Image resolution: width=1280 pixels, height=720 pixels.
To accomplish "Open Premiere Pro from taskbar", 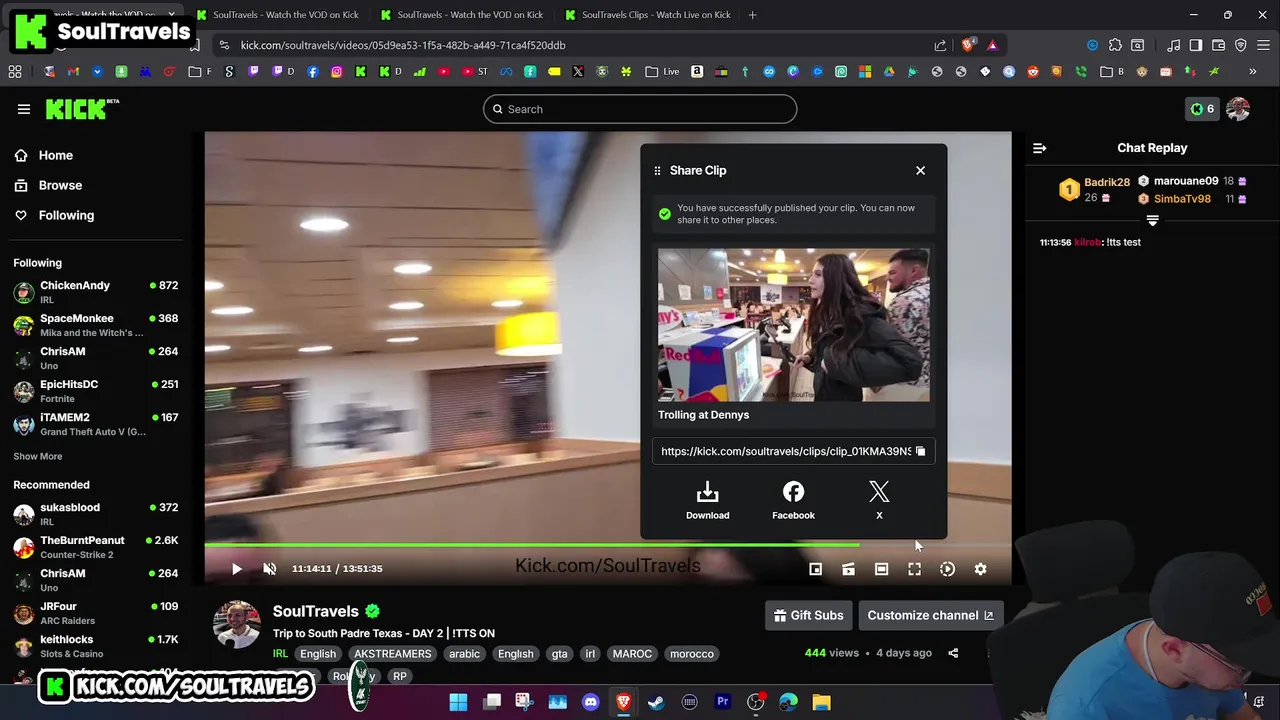I will click(722, 702).
